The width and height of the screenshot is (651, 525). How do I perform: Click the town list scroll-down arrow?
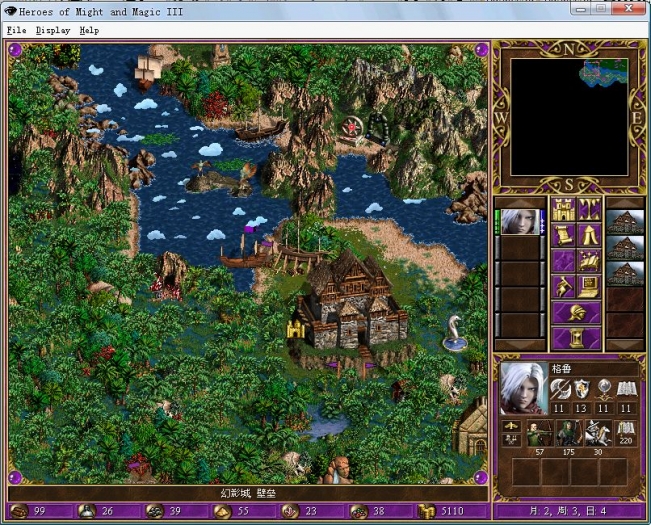point(625,344)
